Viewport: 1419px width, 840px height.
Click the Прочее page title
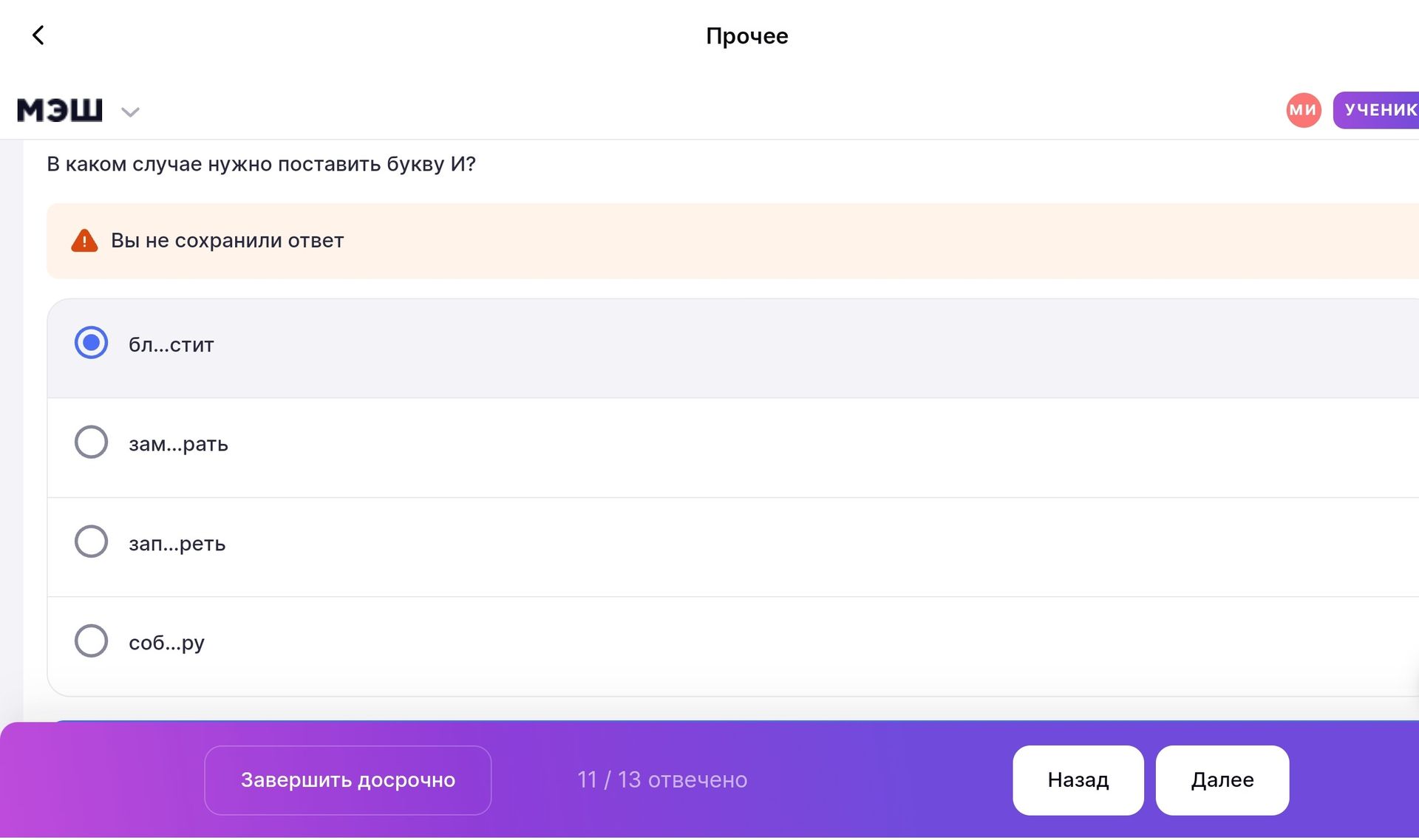click(747, 36)
